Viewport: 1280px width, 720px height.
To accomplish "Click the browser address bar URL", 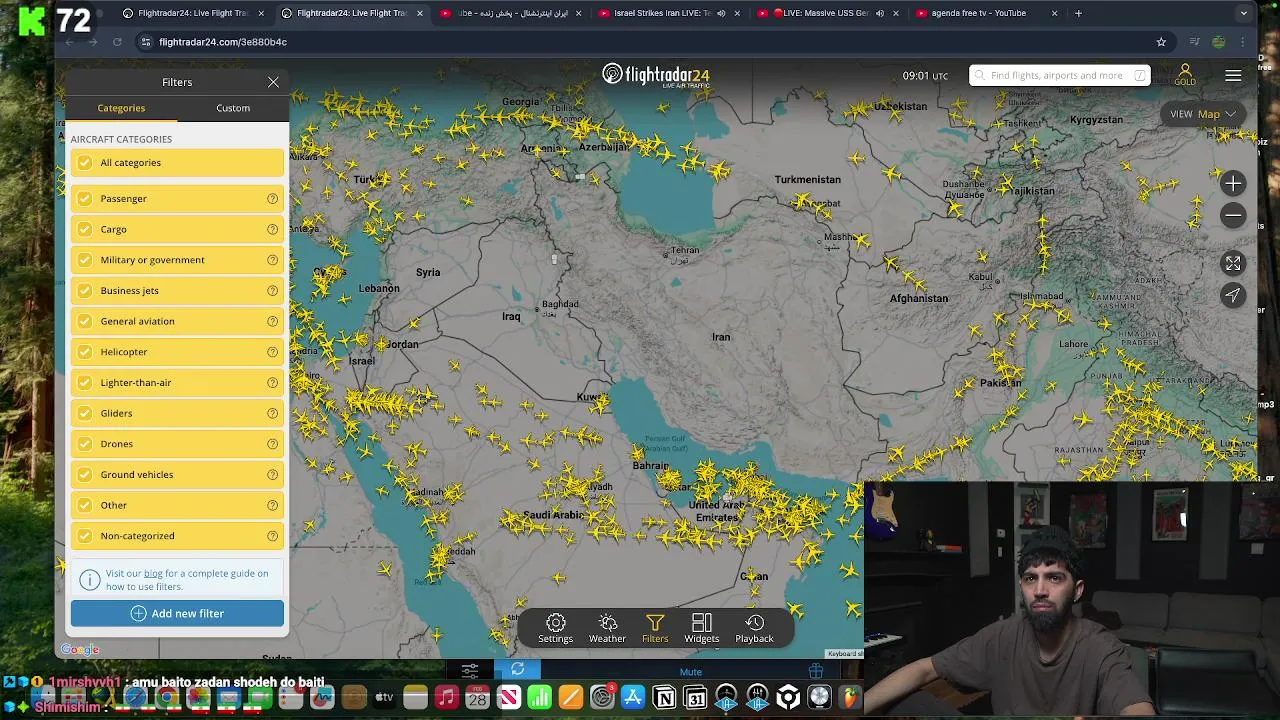I will click(223, 42).
